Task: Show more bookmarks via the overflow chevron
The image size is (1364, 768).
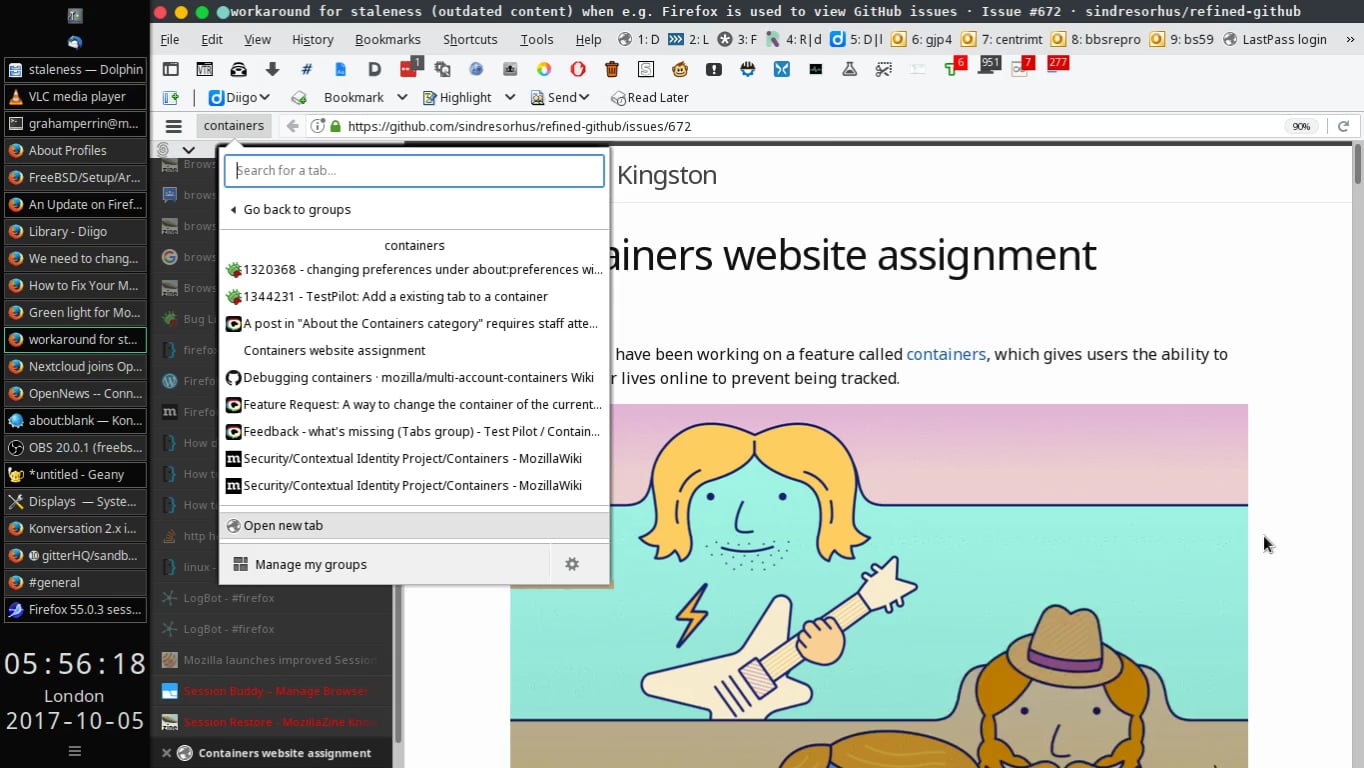Action: coord(1350,39)
